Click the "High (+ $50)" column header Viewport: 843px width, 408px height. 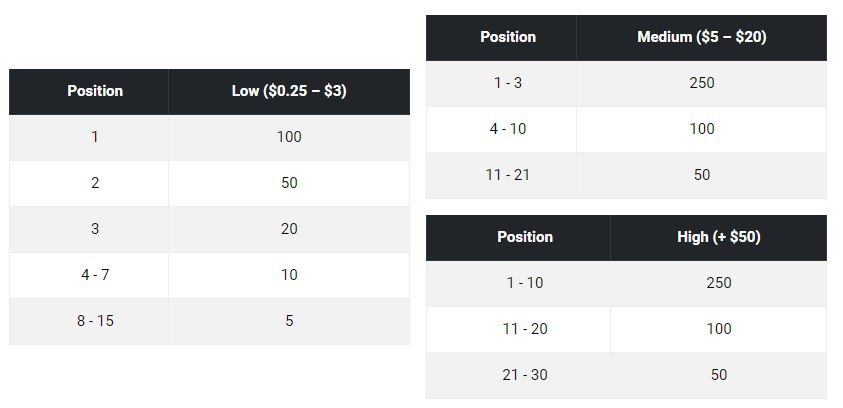click(718, 237)
